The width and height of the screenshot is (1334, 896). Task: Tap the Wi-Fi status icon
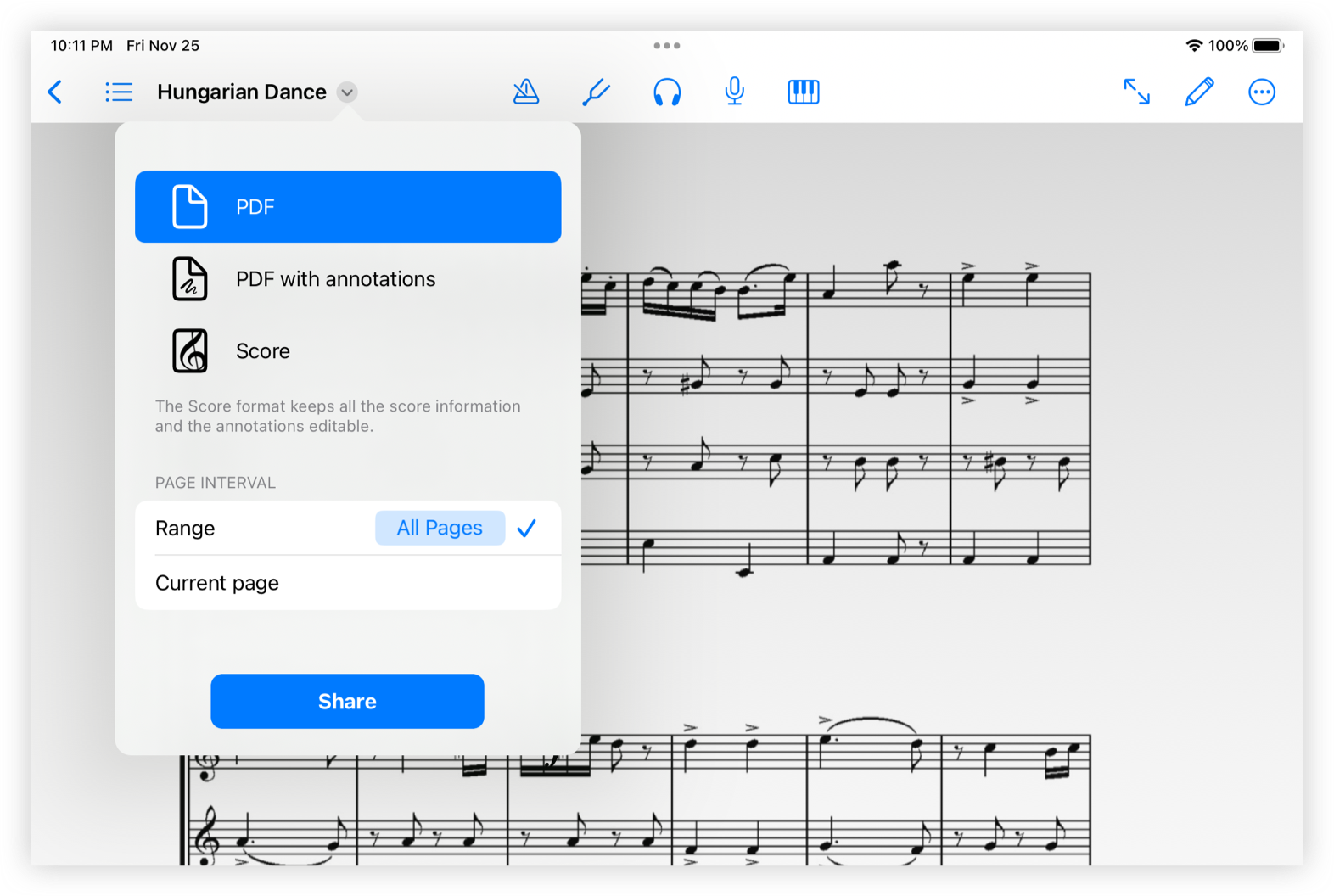1194,46
